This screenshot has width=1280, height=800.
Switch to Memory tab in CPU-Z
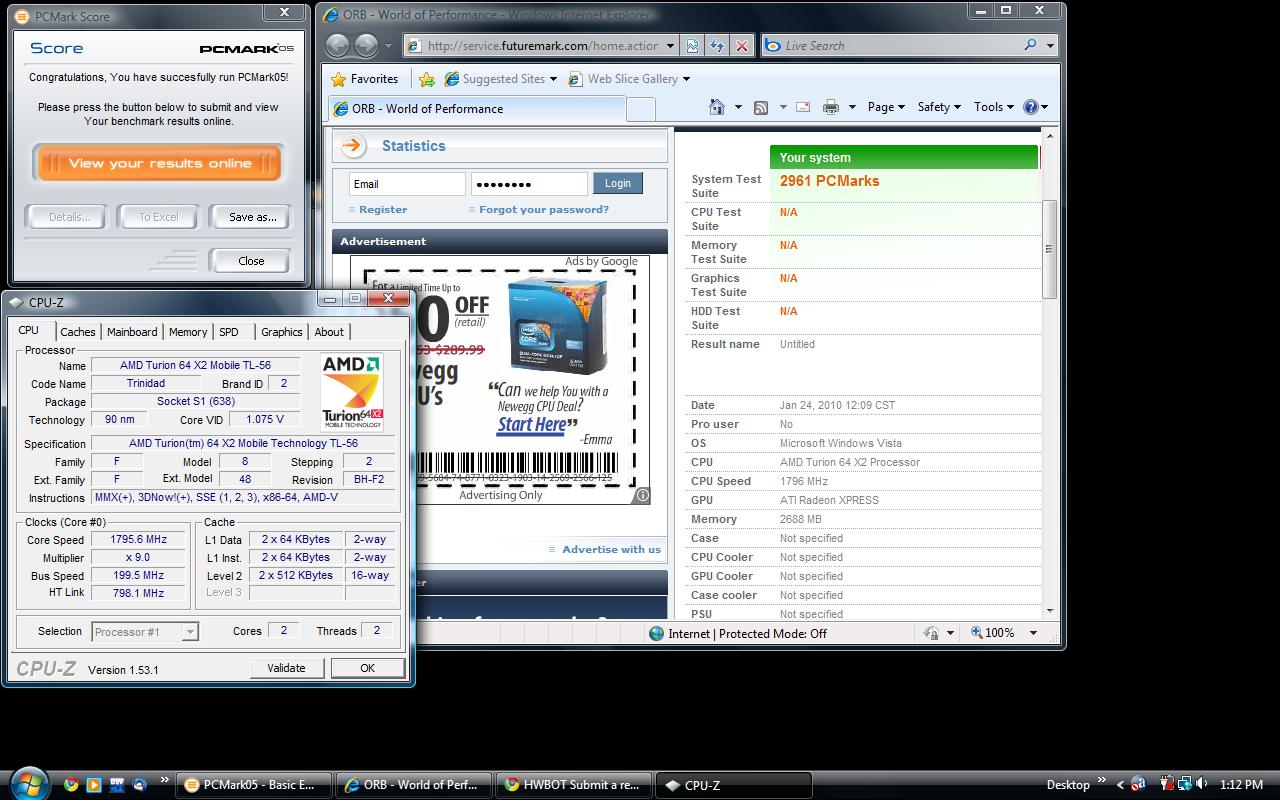[188, 332]
